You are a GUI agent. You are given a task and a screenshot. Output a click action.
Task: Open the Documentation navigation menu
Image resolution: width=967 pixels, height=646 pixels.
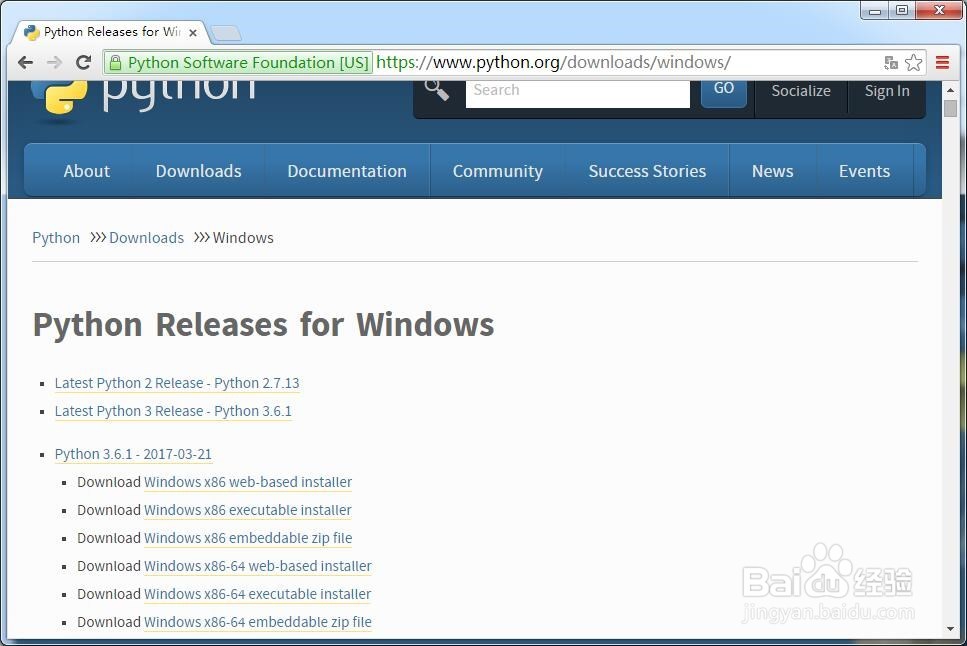[x=347, y=171]
